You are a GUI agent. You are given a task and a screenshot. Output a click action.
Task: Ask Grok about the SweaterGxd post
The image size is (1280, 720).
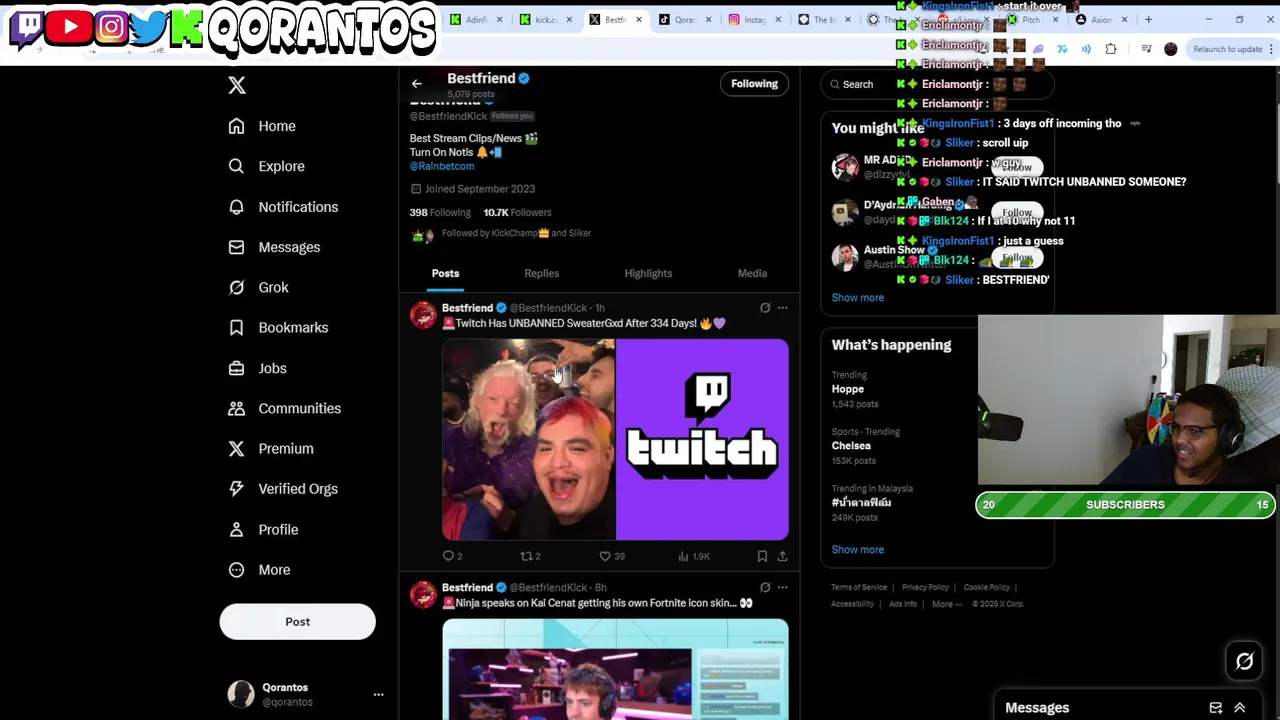pos(765,308)
